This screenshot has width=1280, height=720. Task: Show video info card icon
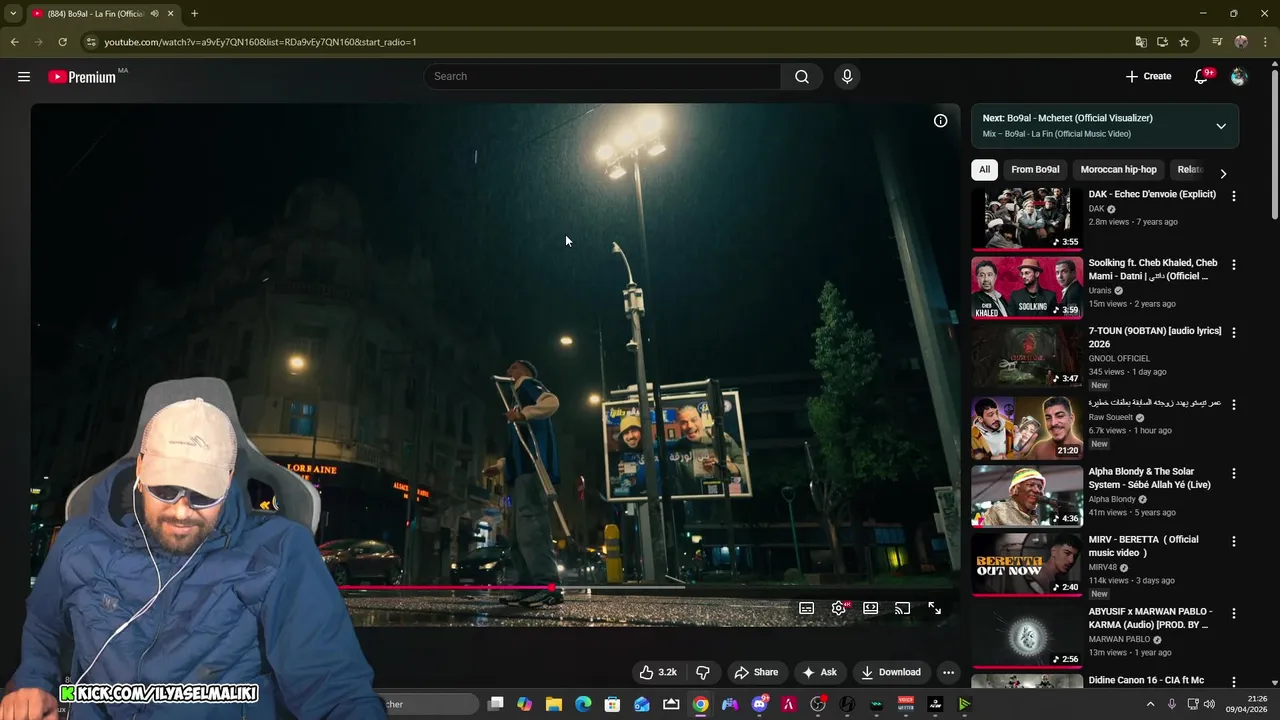[940, 120]
